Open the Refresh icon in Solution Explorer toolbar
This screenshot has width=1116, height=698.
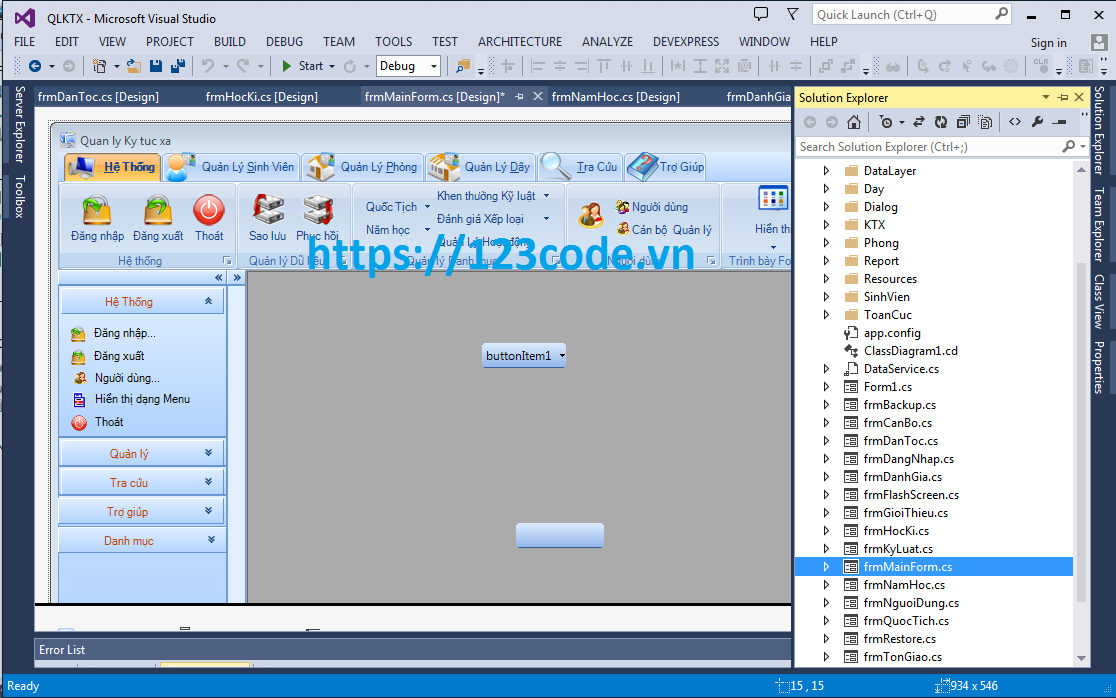[942, 121]
